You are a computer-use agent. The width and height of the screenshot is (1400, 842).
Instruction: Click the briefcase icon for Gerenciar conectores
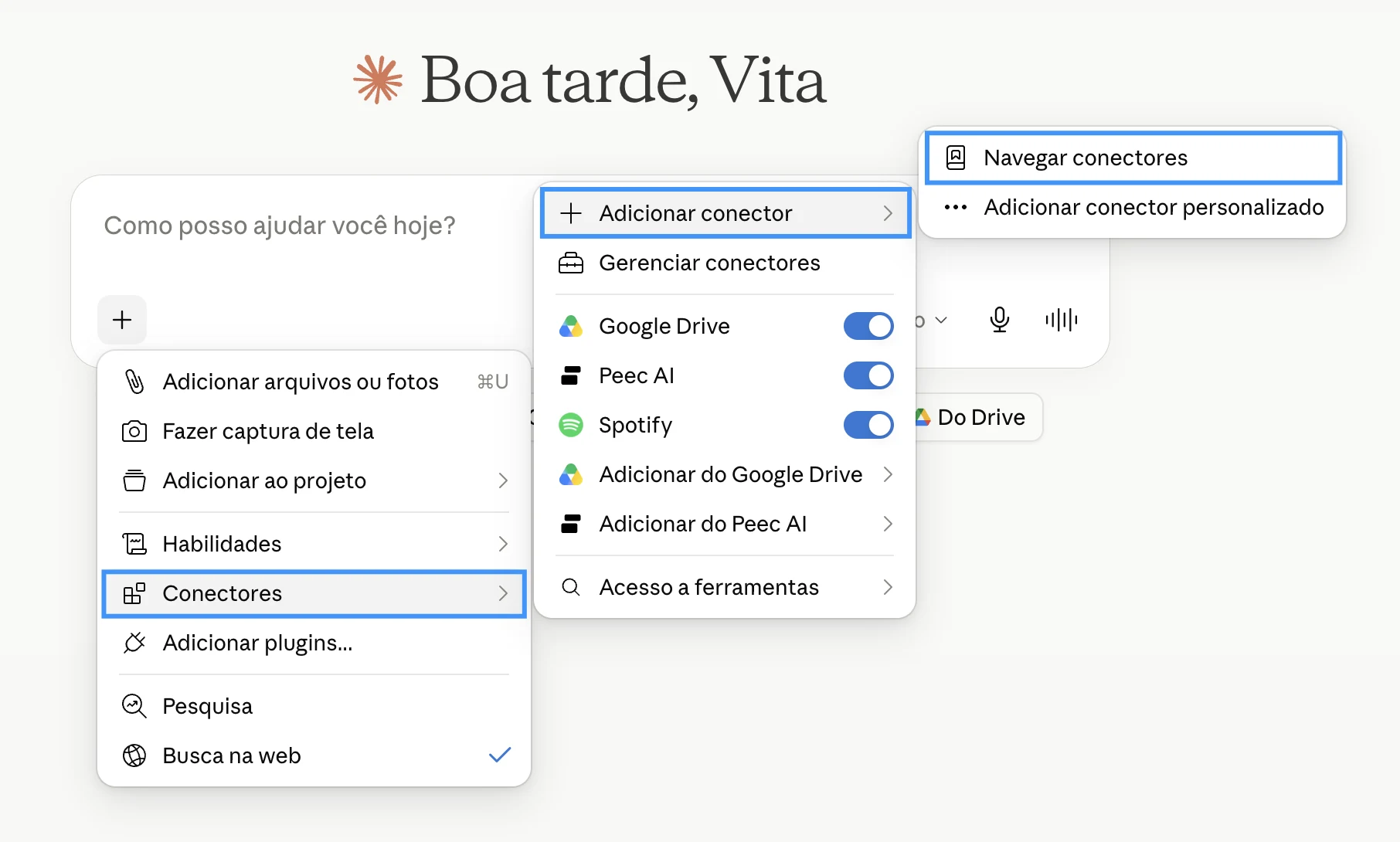click(571, 263)
